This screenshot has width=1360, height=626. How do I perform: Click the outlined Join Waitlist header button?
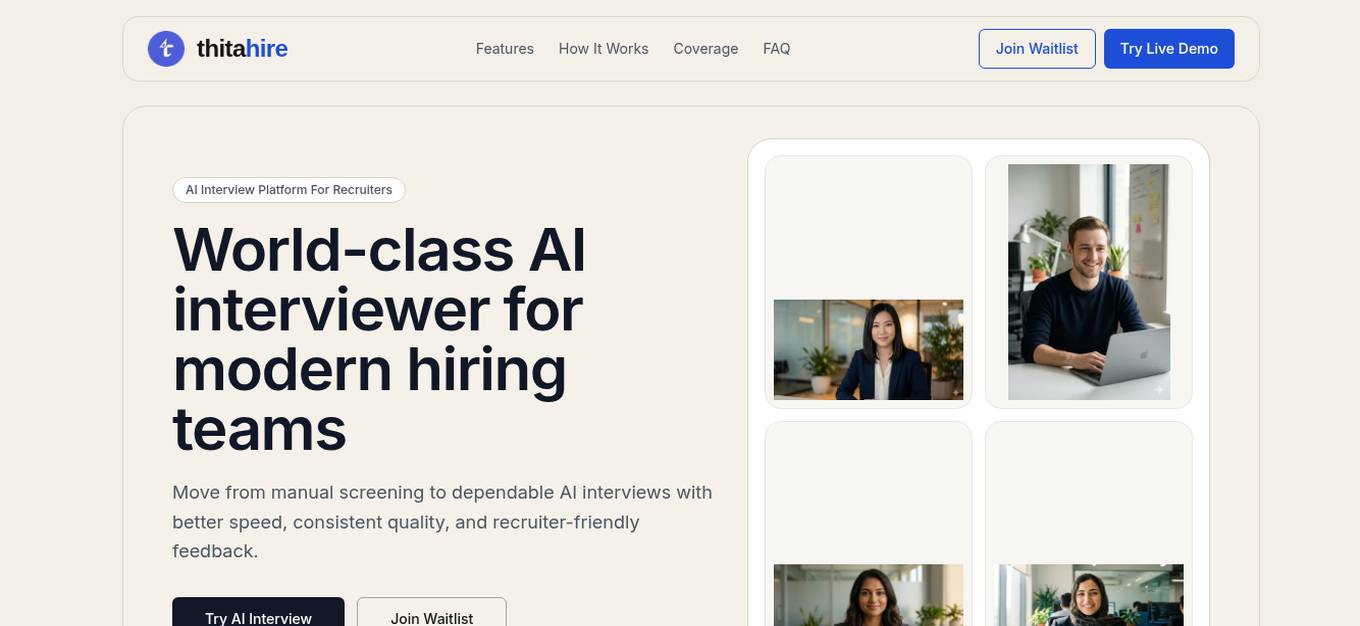(1037, 49)
